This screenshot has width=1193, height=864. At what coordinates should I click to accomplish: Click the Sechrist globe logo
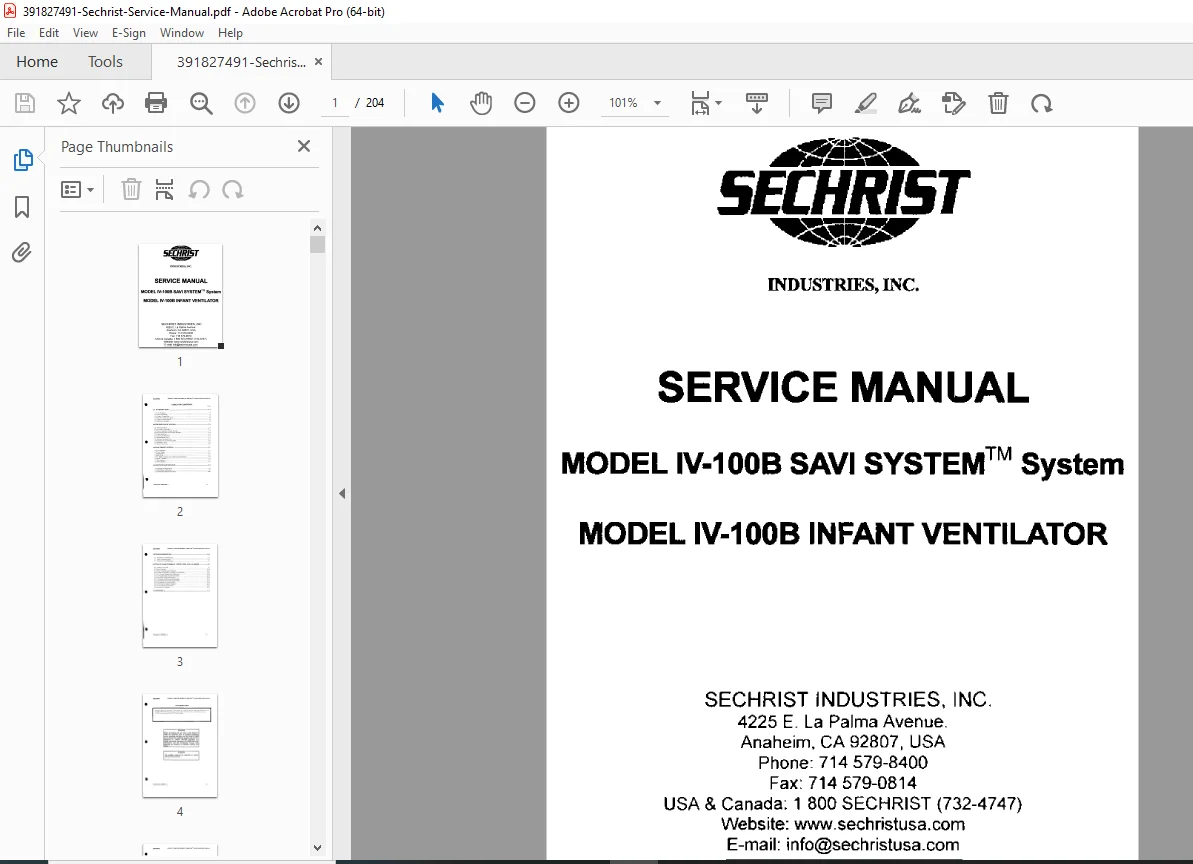(x=843, y=192)
